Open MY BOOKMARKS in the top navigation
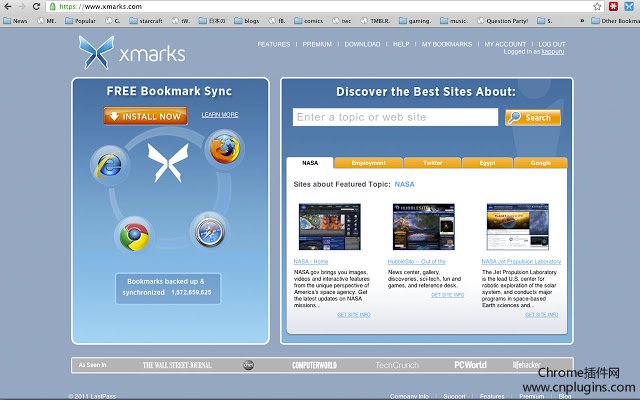The width and height of the screenshot is (640, 400). point(447,44)
